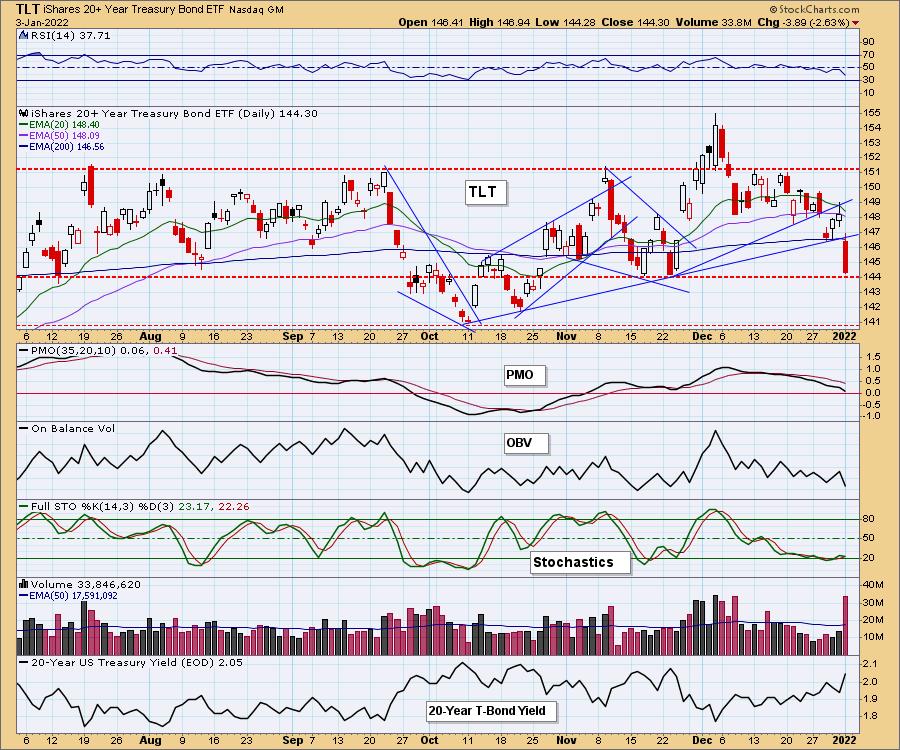Click the '1.5' PMO axis label
This screenshot has height=750, width=900.
point(873,356)
